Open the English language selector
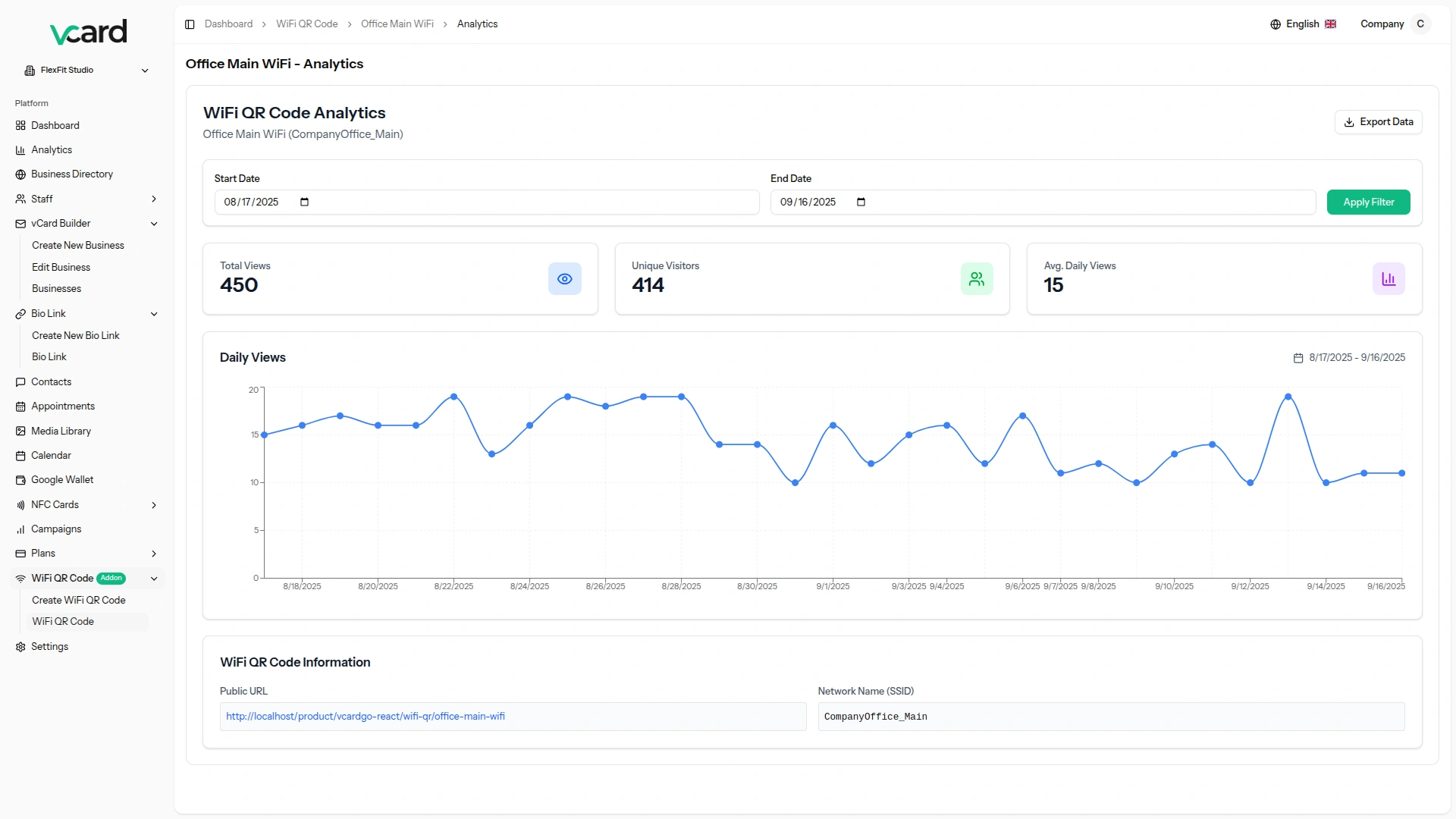The width and height of the screenshot is (1456, 819). tap(1303, 24)
